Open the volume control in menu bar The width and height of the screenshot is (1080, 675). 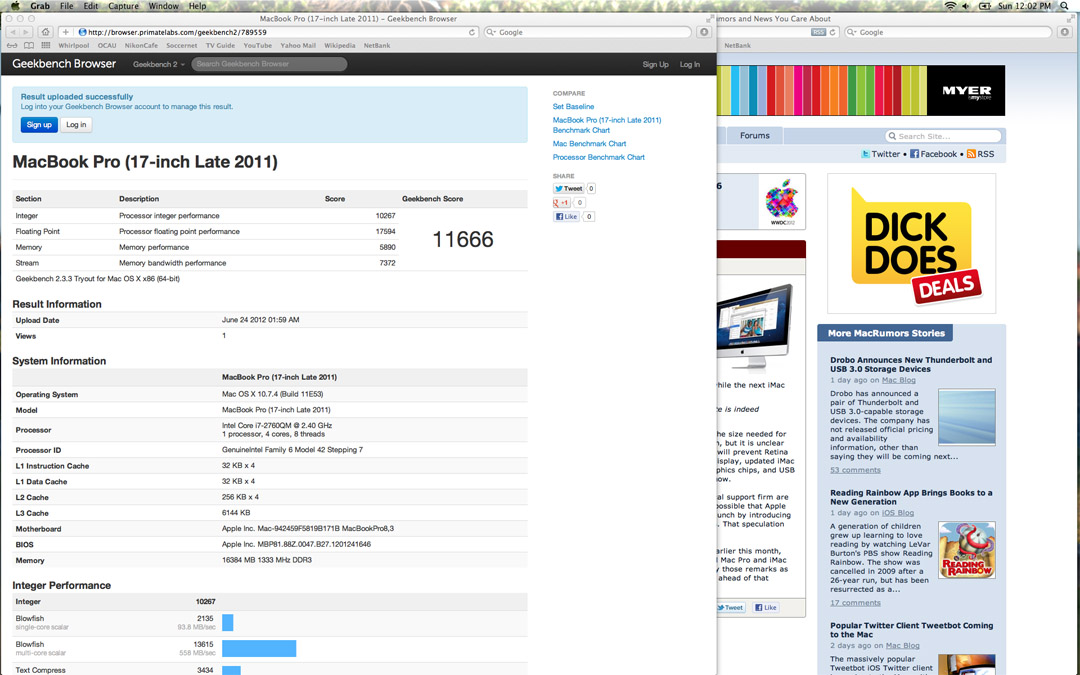966,6
